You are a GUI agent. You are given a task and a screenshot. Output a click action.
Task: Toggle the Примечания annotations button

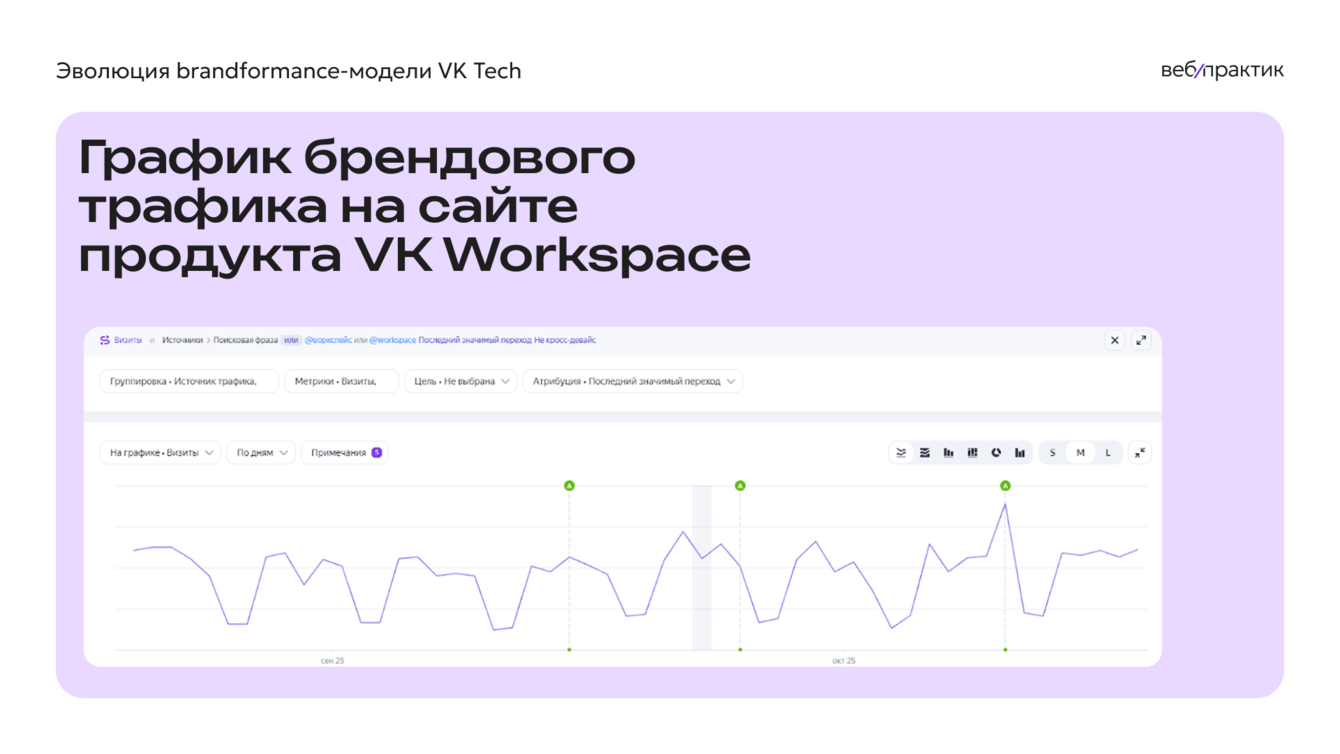click(x=345, y=453)
